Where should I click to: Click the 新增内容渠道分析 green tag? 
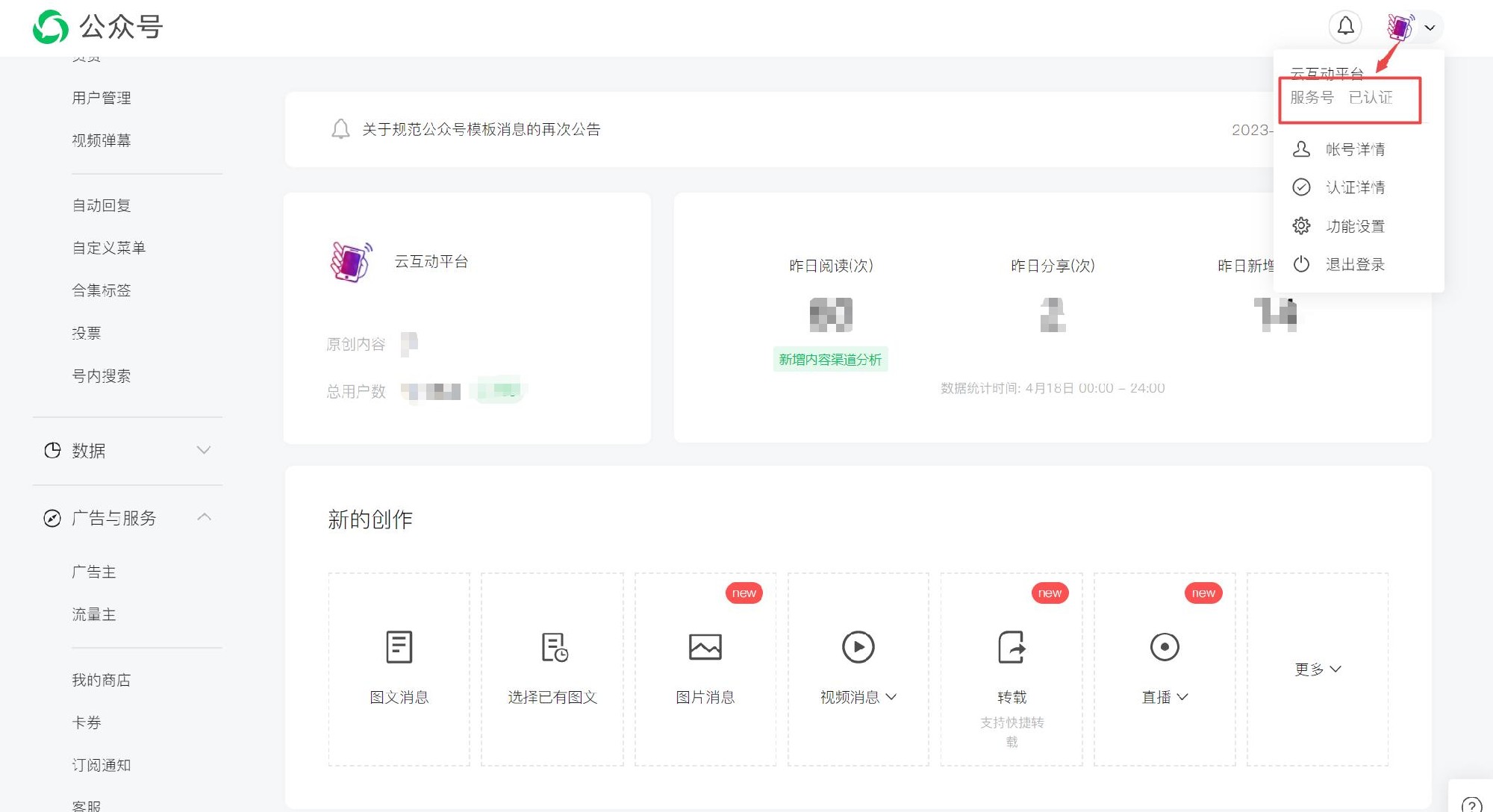click(830, 360)
